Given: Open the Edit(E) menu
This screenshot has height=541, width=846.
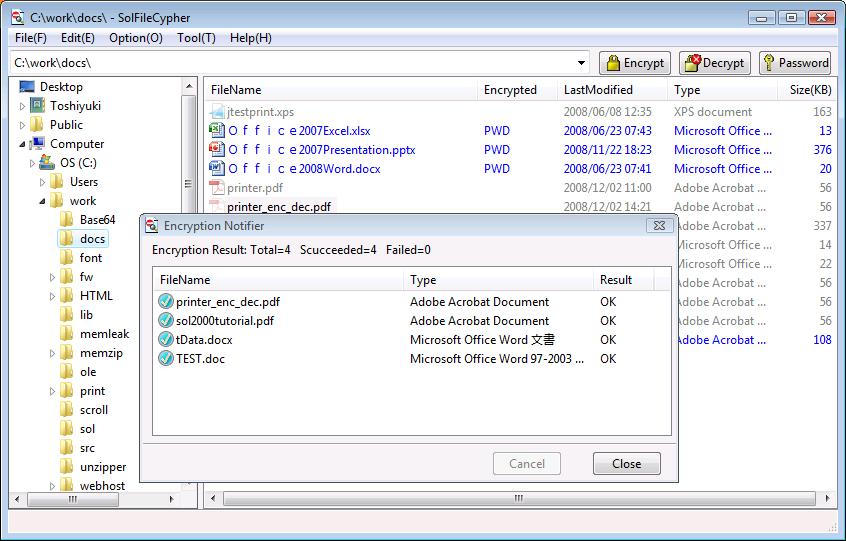Looking at the screenshot, I should coord(78,38).
